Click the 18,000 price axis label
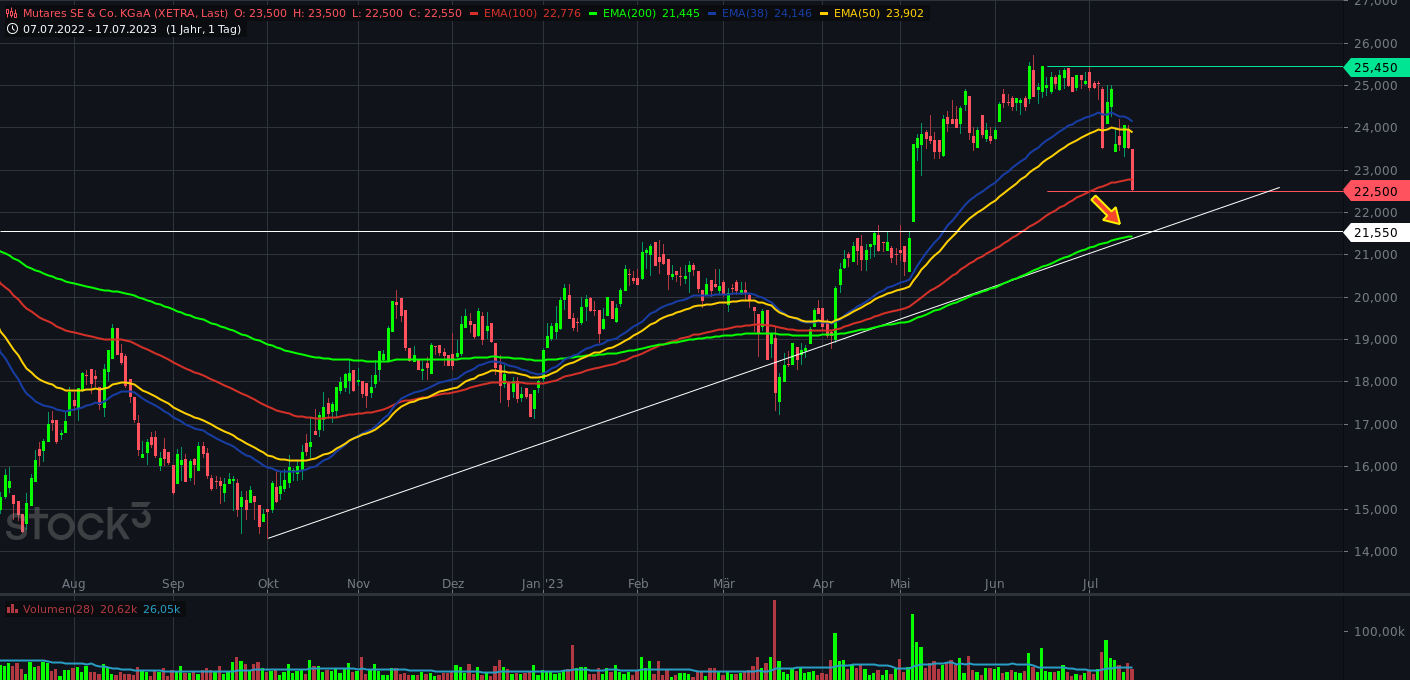Viewport: 1410px width, 680px height. pyautogui.click(x=1375, y=382)
